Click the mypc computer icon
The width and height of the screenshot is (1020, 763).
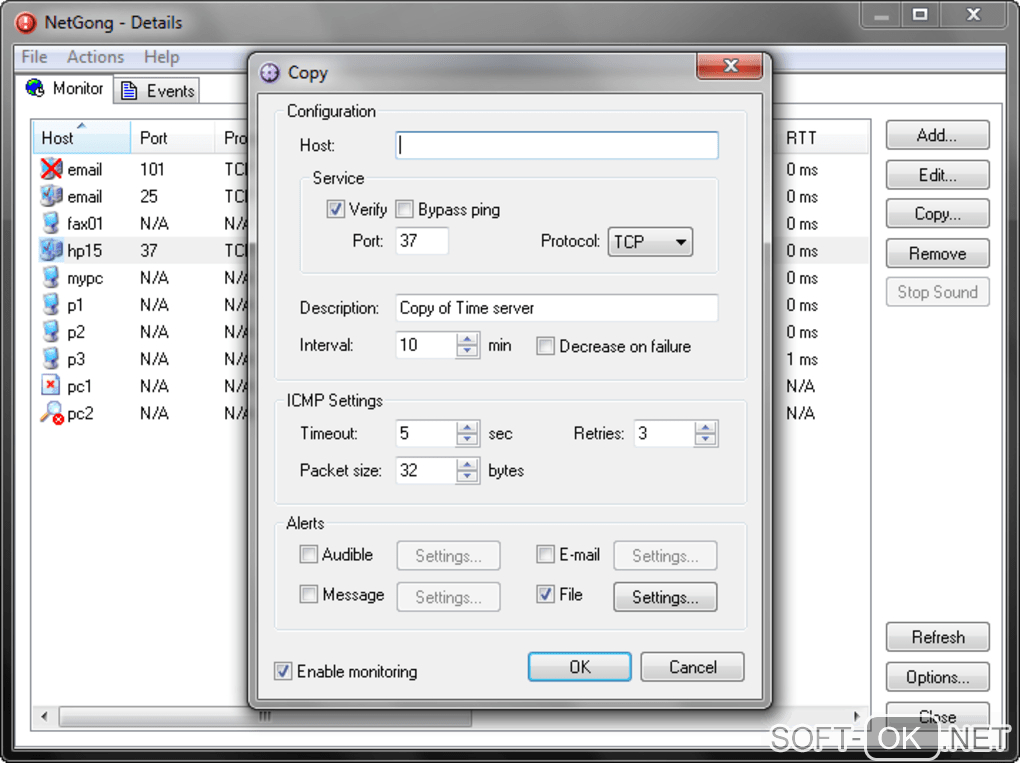pyautogui.click(x=51, y=278)
